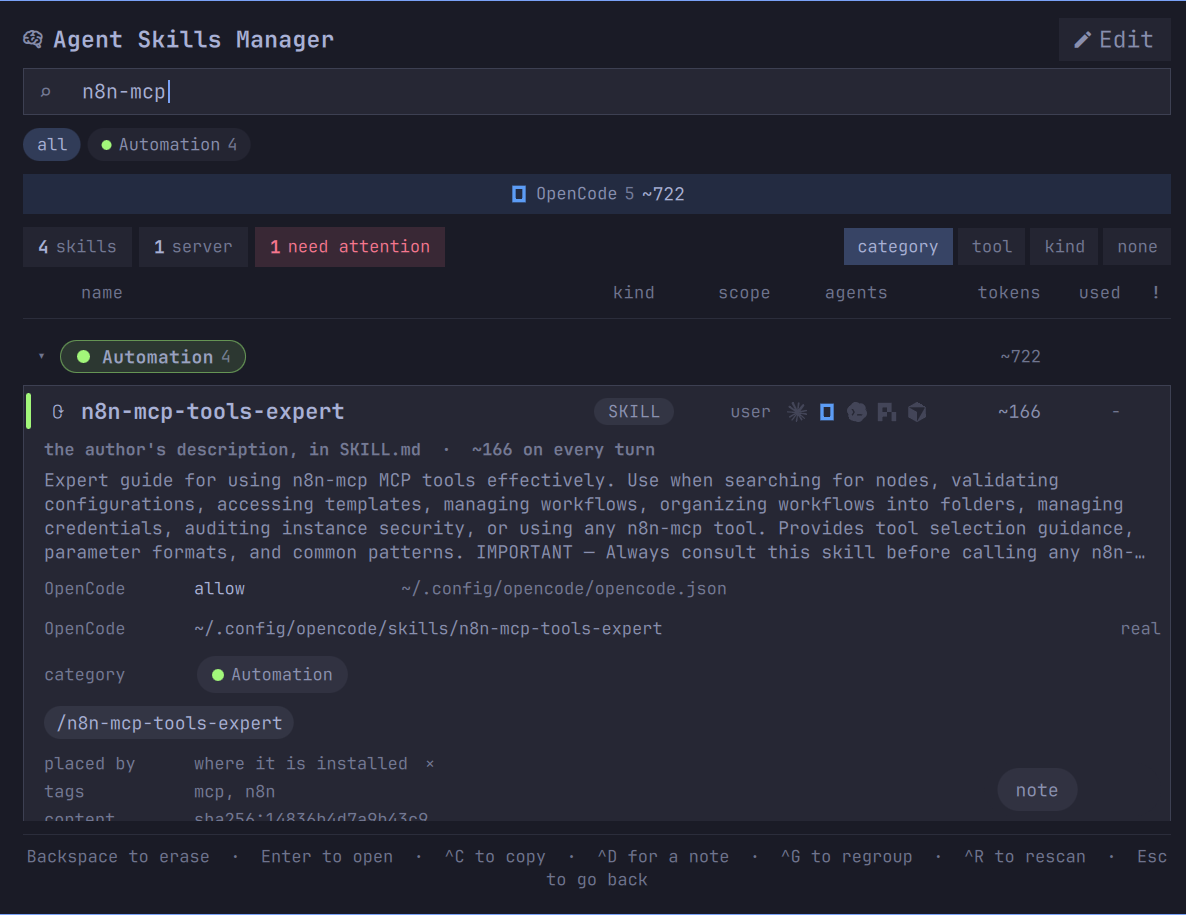Sort by used column header
The image size is (1186, 915).
pyautogui.click(x=1099, y=293)
